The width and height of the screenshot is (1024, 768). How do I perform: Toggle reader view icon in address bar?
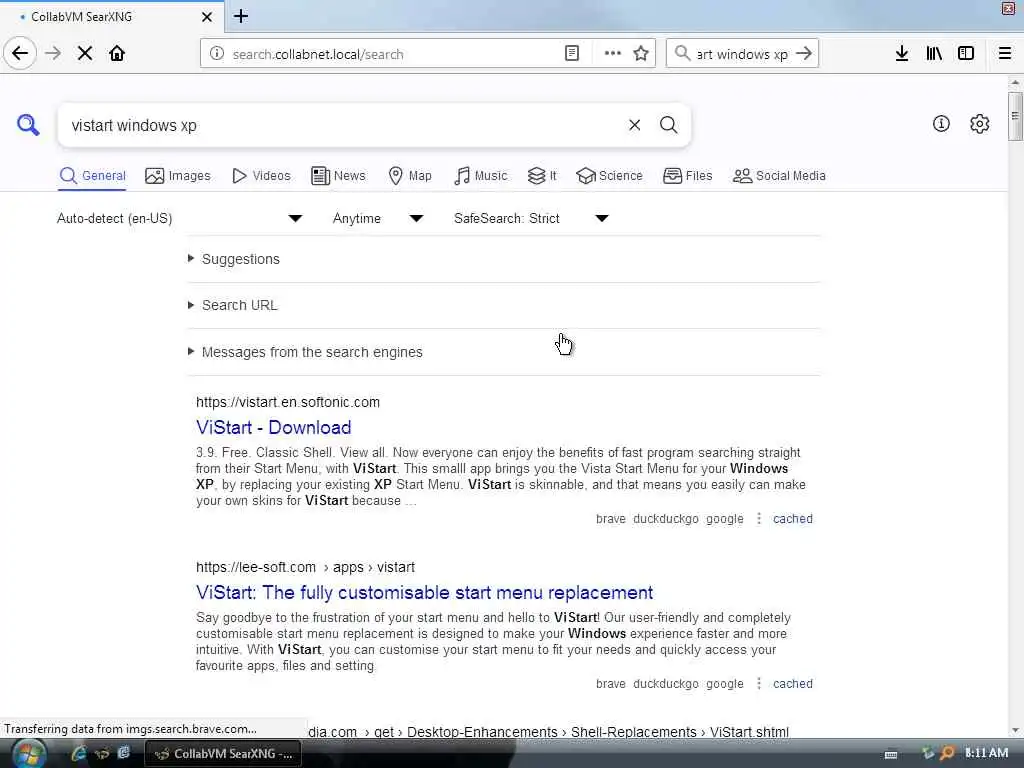(572, 54)
